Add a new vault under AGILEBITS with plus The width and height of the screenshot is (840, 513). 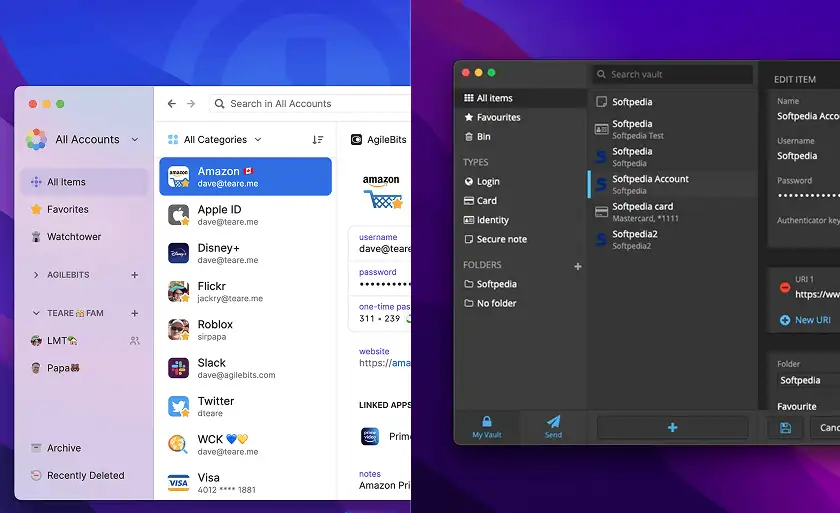pyautogui.click(x=135, y=275)
